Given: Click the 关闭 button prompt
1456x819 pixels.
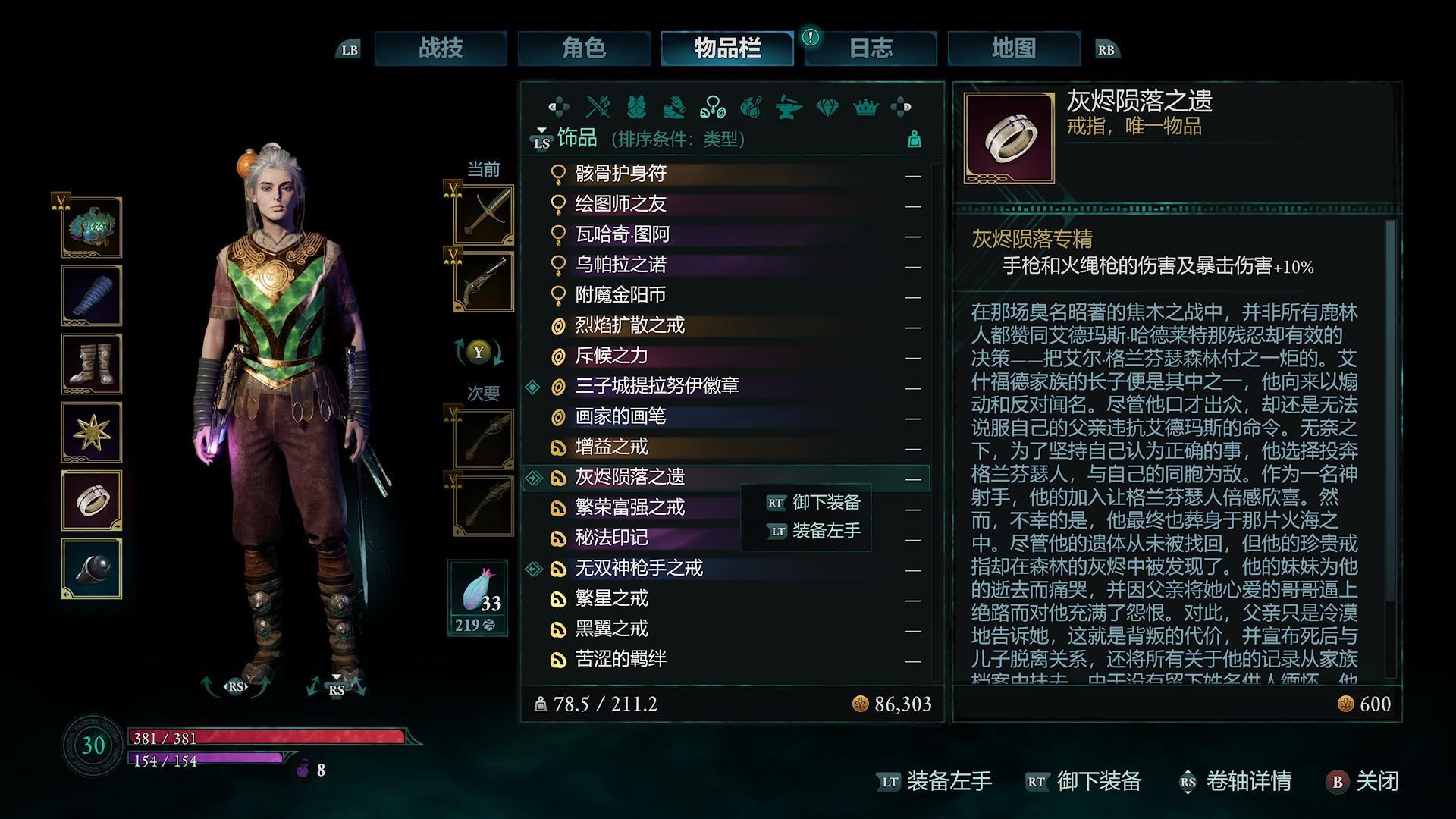Looking at the screenshot, I should (1363, 781).
